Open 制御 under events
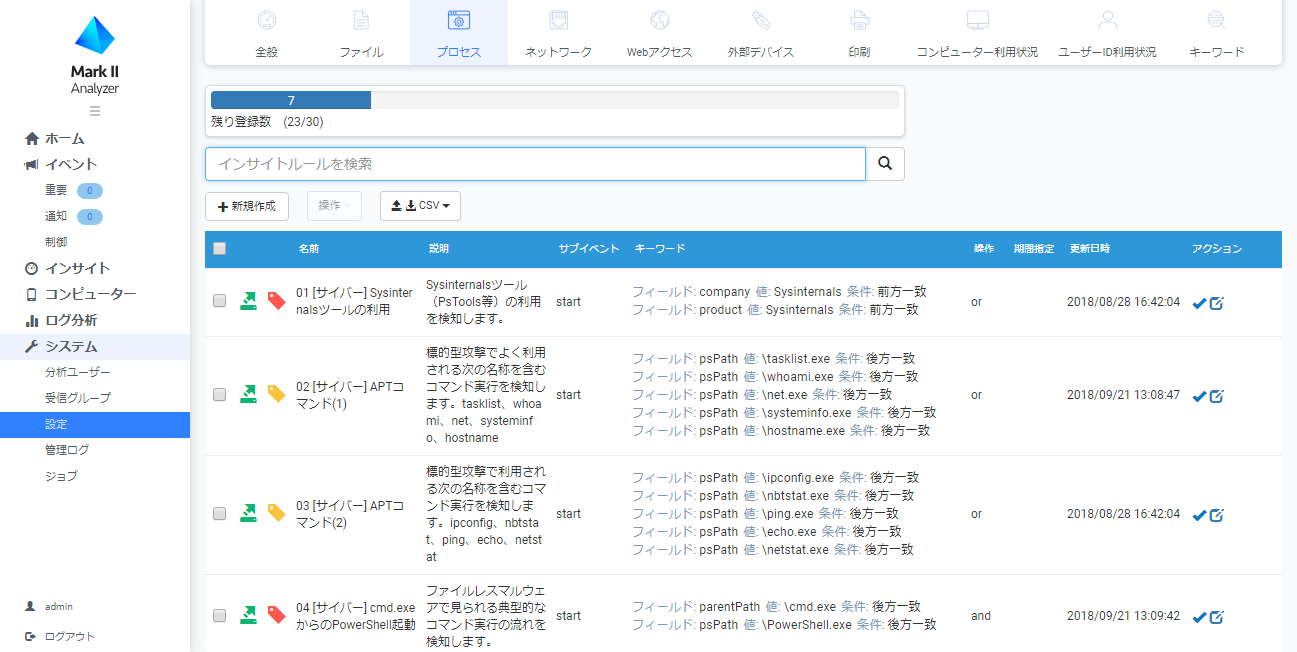 point(56,242)
